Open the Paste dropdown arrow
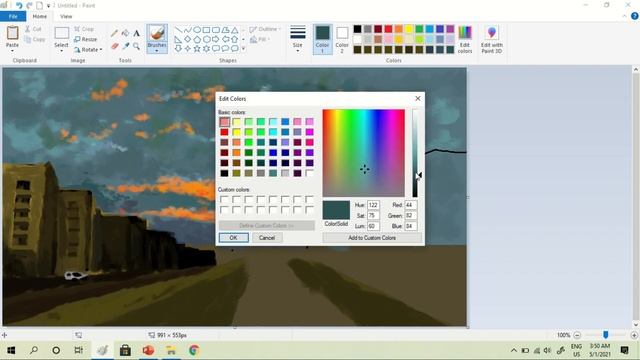 [12, 51]
